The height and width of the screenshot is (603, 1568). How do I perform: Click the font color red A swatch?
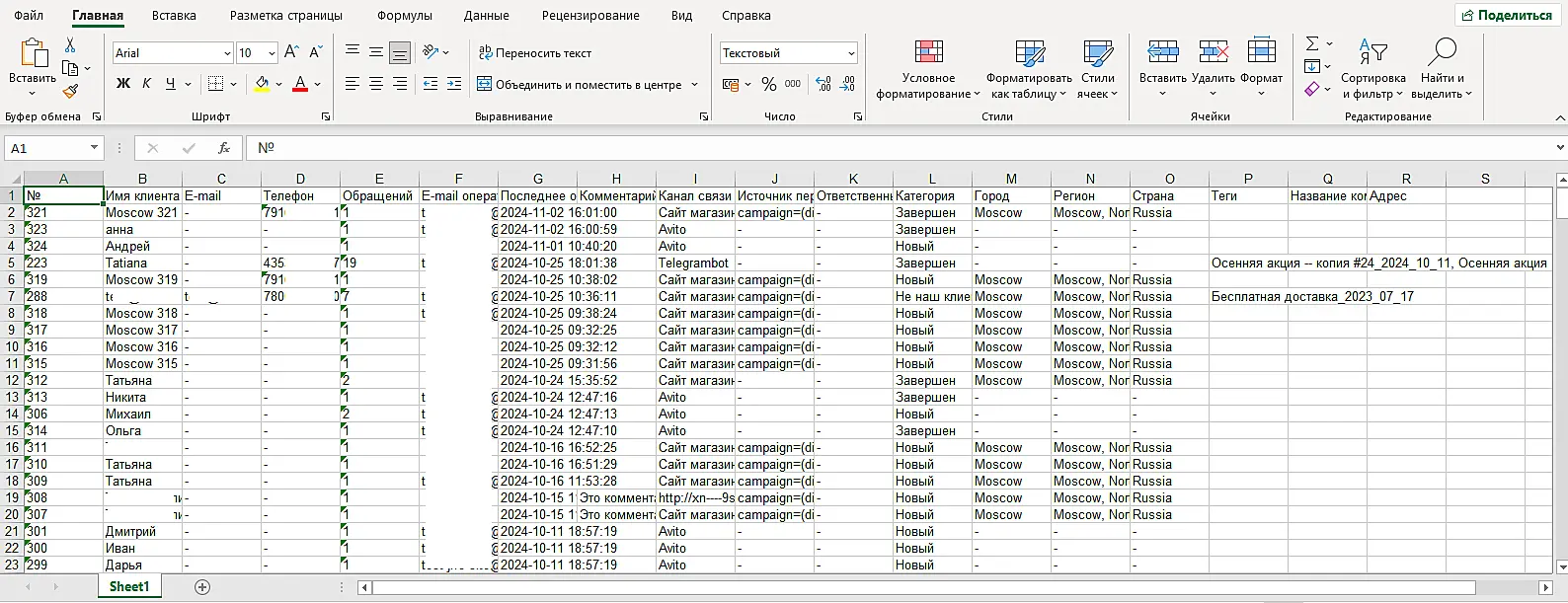tap(300, 84)
